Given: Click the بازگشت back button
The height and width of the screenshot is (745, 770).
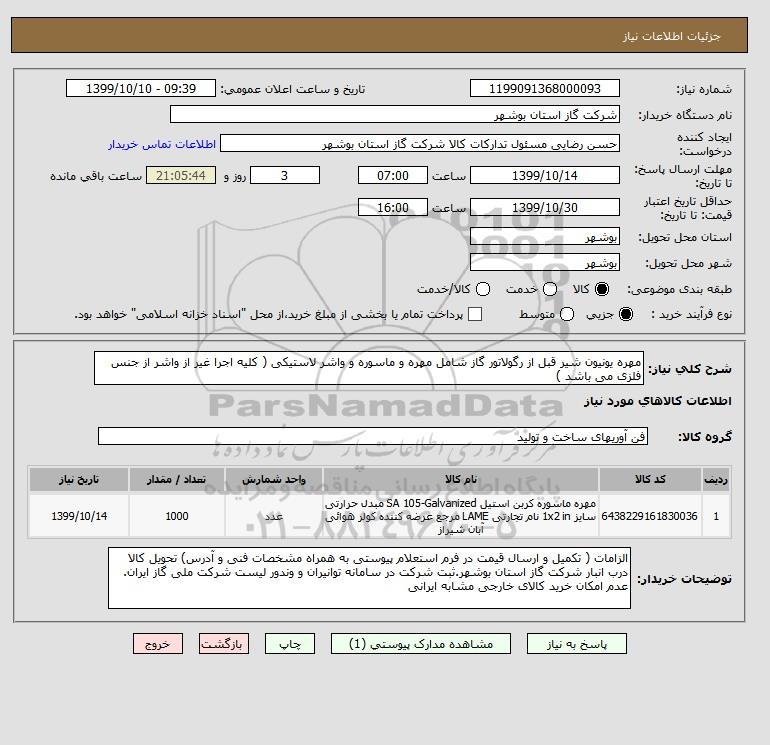Looking at the screenshot, I should point(224,644).
